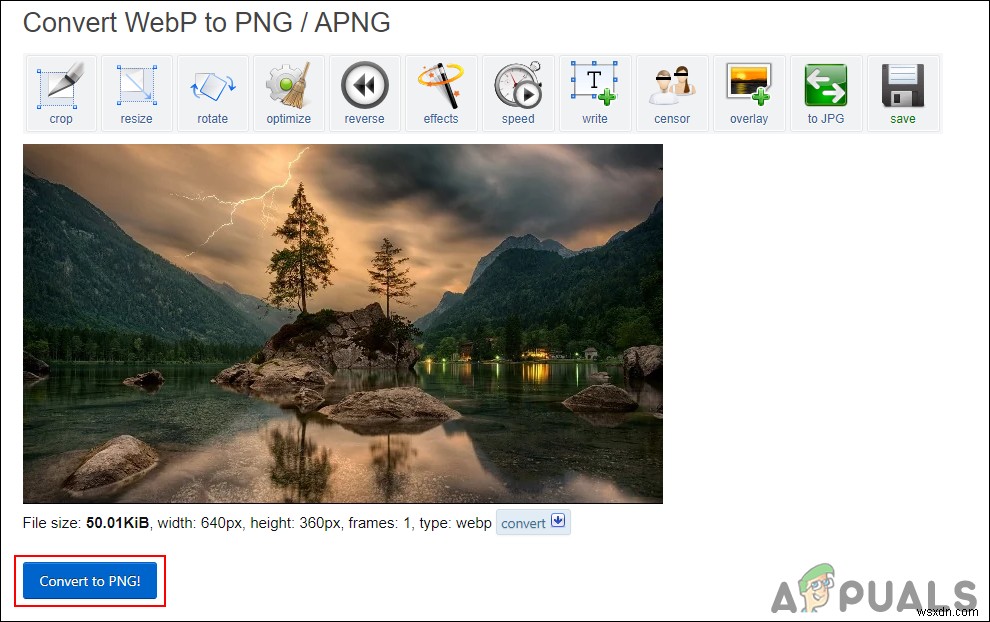Open the effects tool
This screenshot has height=622, width=990.
point(441,92)
